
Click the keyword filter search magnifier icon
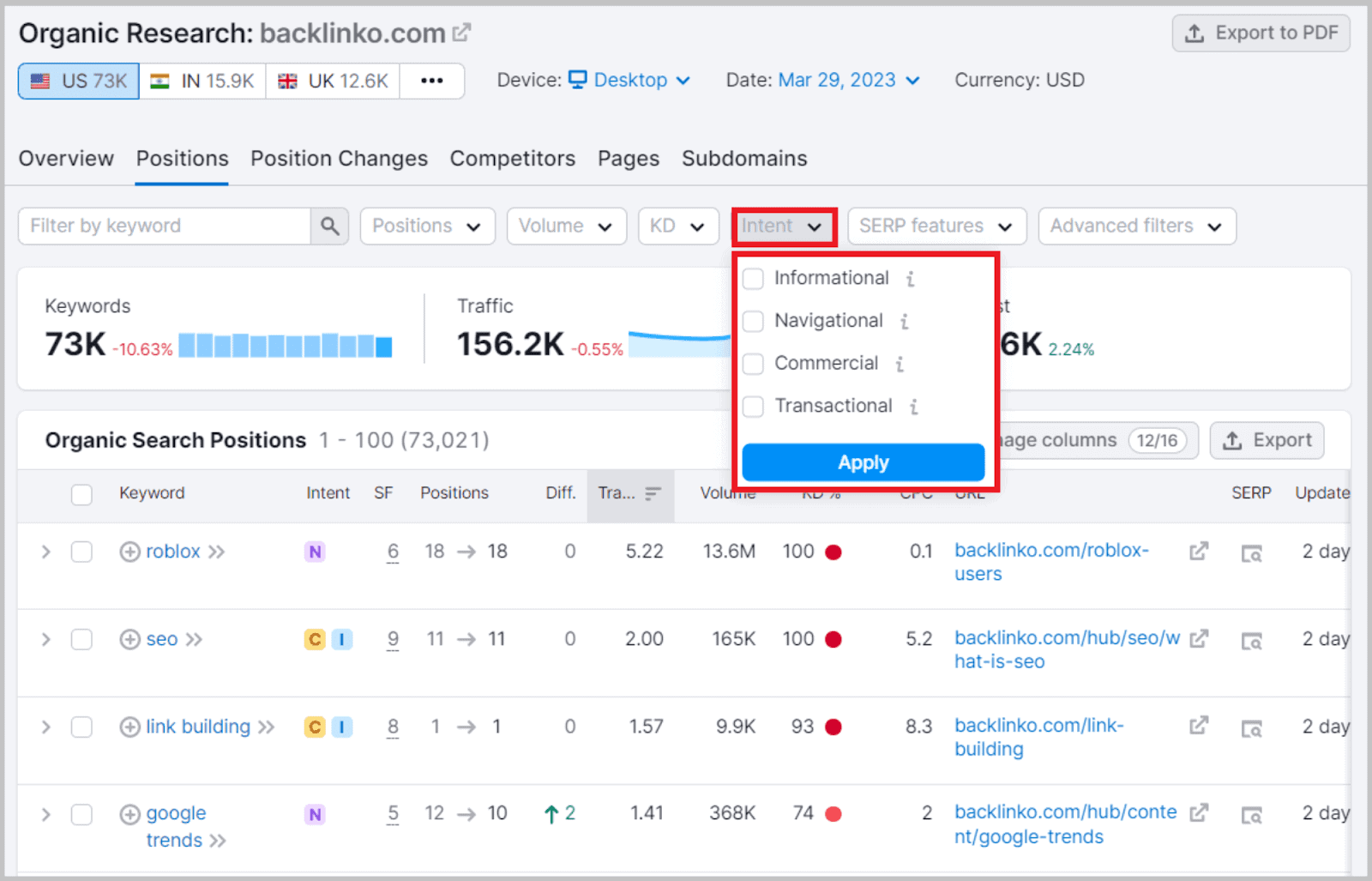[x=329, y=226]
